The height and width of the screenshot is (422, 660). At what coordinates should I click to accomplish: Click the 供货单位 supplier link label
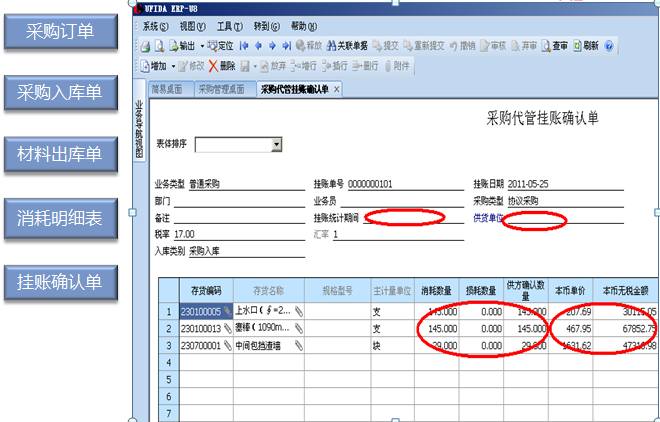coord(487,217)
